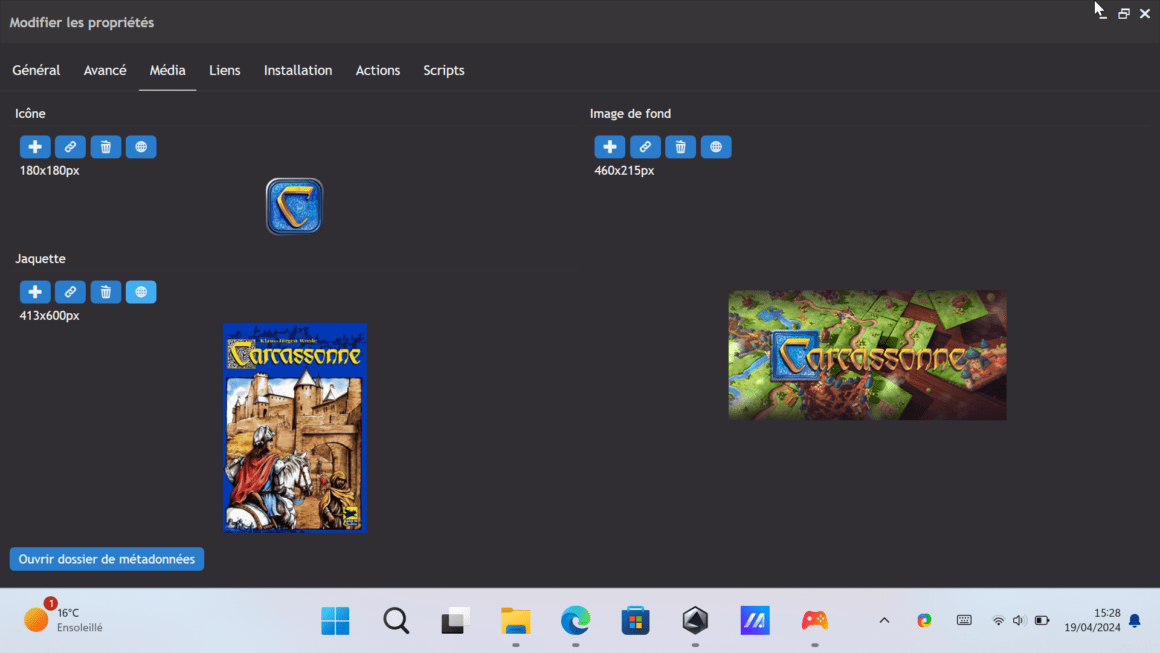Launch Microsoft Edge from the taskbar

click(576, 620)
